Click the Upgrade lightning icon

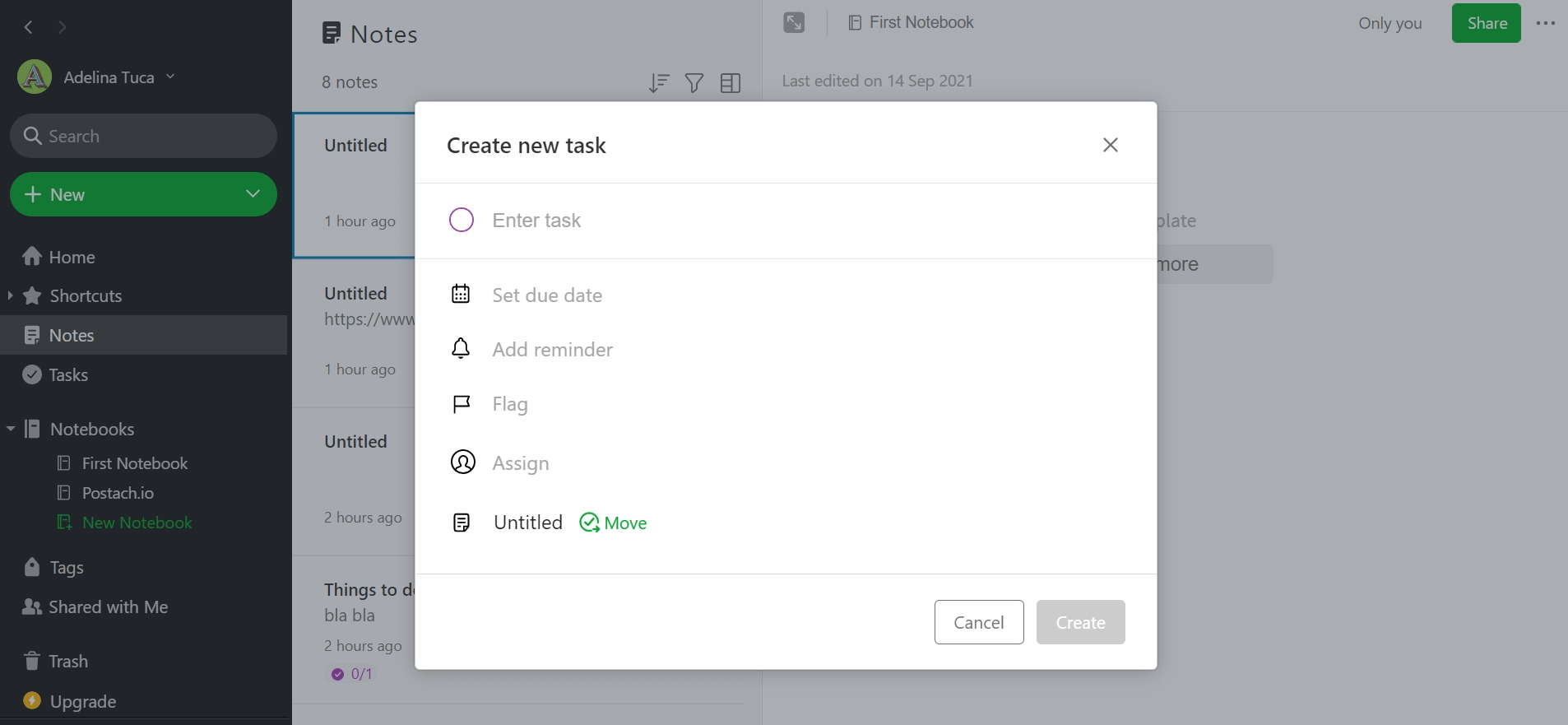pyautogui.click(x=32, y=700)
